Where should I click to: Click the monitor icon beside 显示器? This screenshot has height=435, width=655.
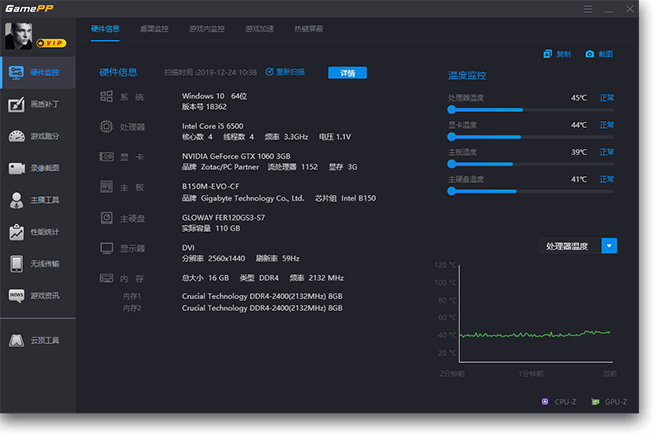(107, 248)
